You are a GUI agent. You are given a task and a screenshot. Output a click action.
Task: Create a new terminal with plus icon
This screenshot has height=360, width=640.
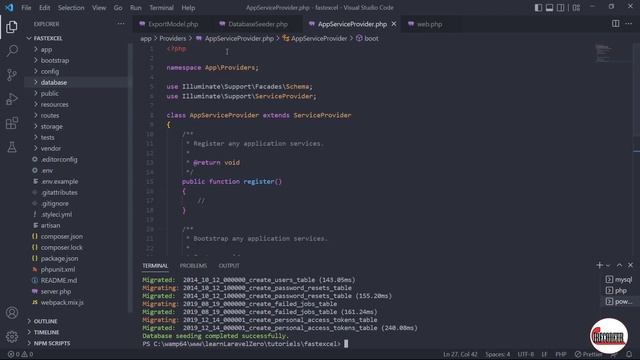tap(599, 265)
